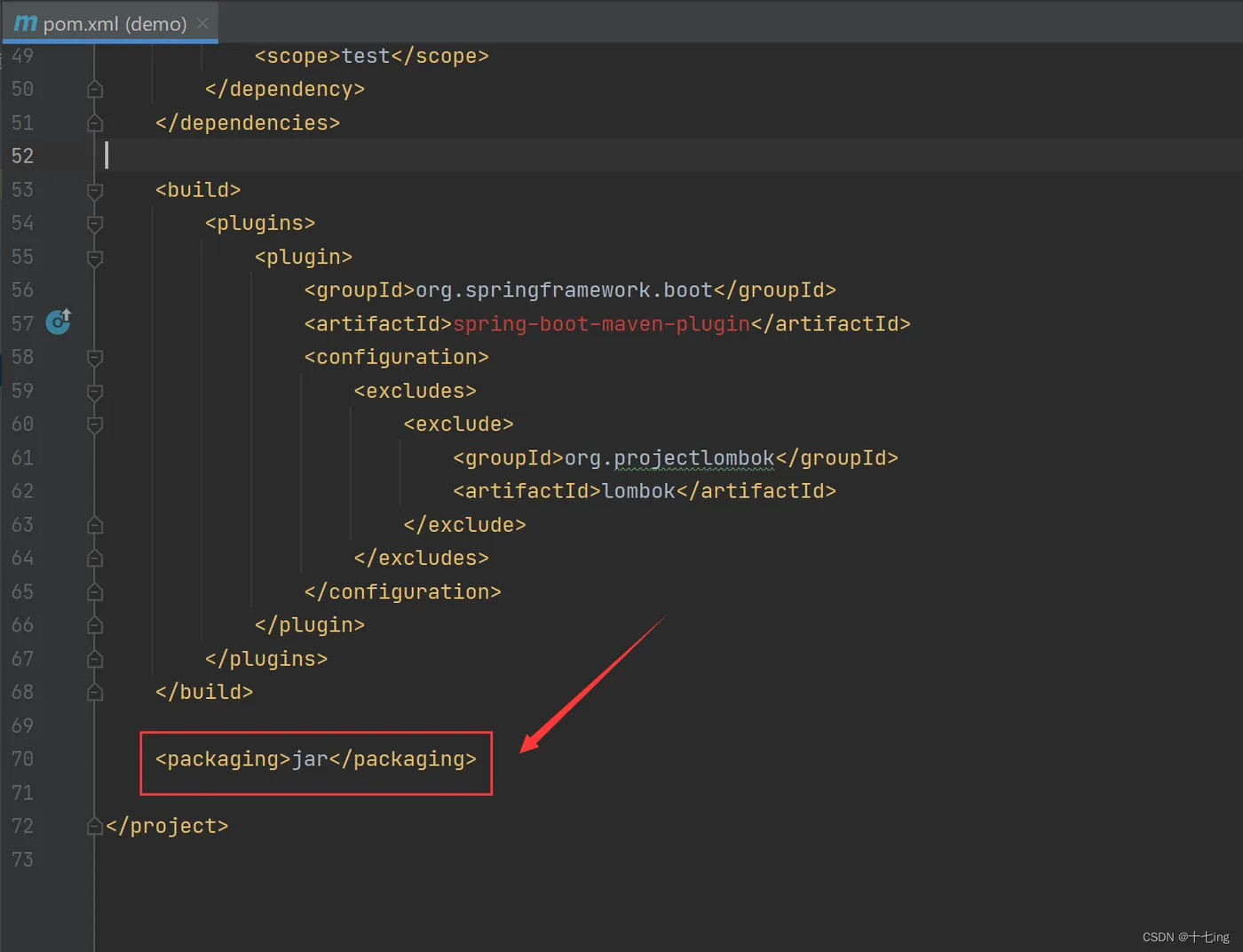
Task: Click fold marker at closing dependencies line 51
Action: pyautogui.click(x=95, y=123)
